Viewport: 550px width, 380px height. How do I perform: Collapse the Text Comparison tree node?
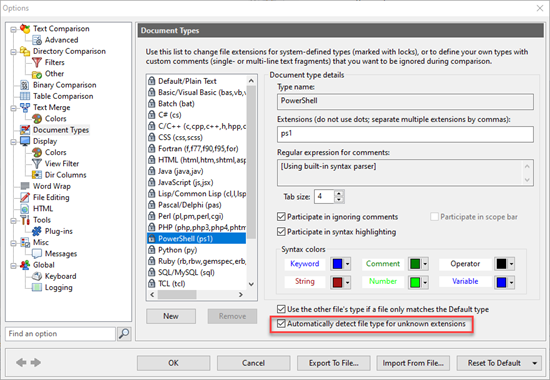[13, 29]
